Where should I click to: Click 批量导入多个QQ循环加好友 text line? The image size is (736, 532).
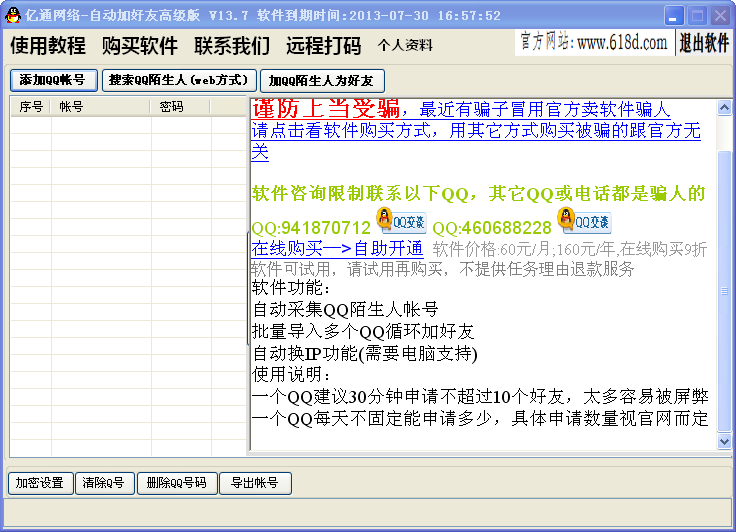363,332
